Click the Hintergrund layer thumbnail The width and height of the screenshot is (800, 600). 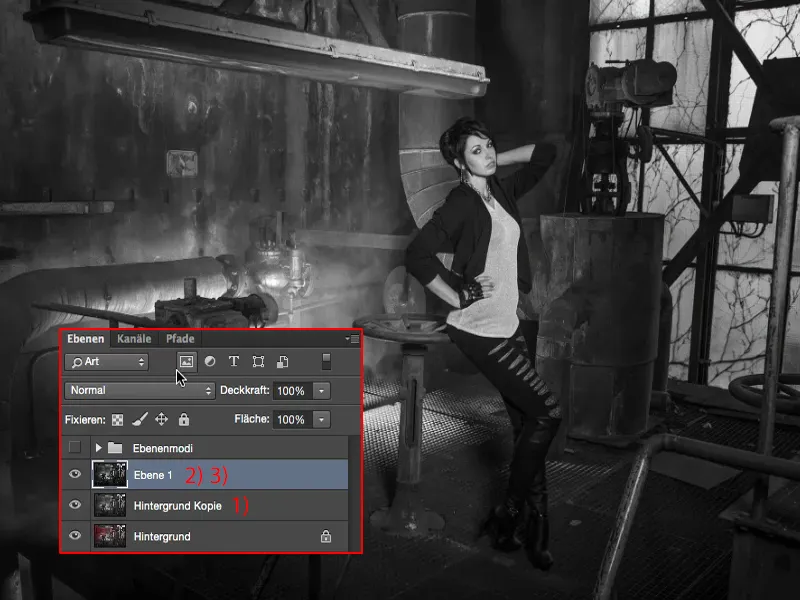point(110,536)
